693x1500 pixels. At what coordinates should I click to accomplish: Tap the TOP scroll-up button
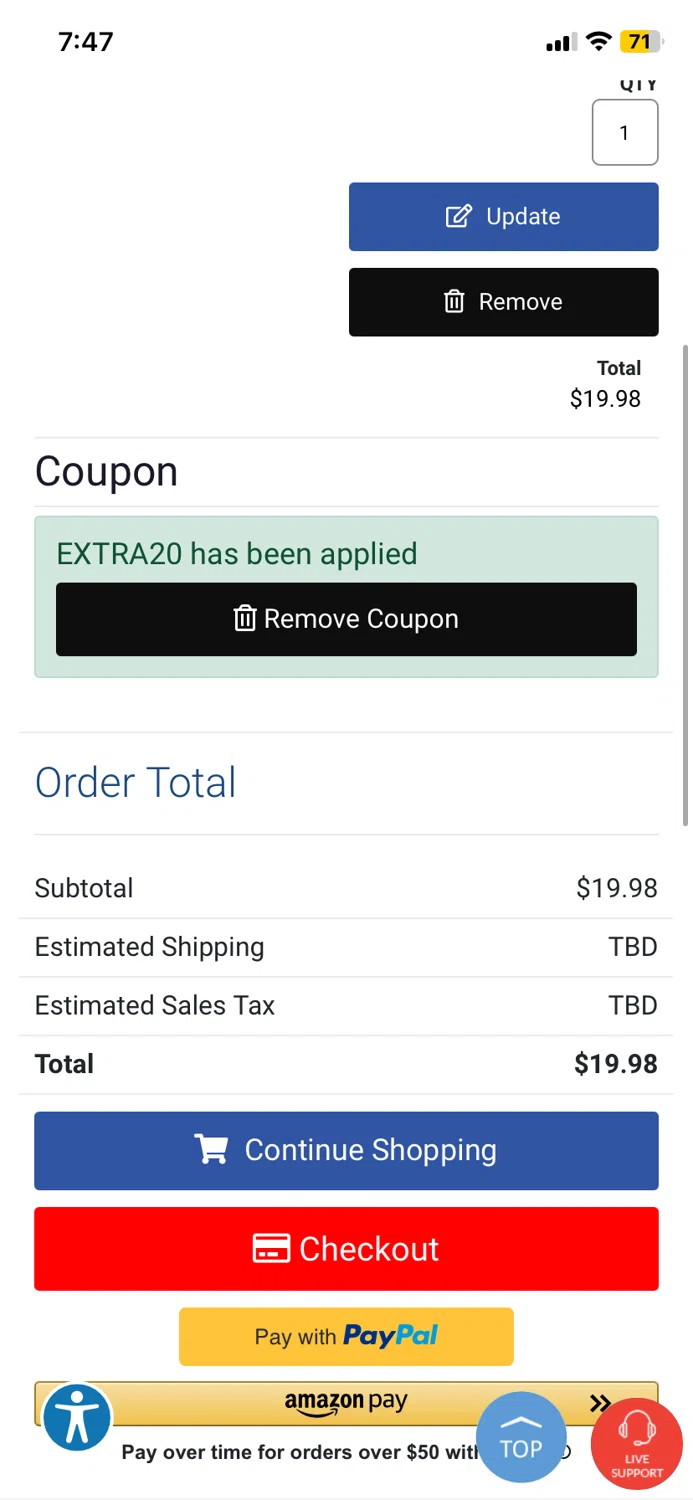[520, 1439]
